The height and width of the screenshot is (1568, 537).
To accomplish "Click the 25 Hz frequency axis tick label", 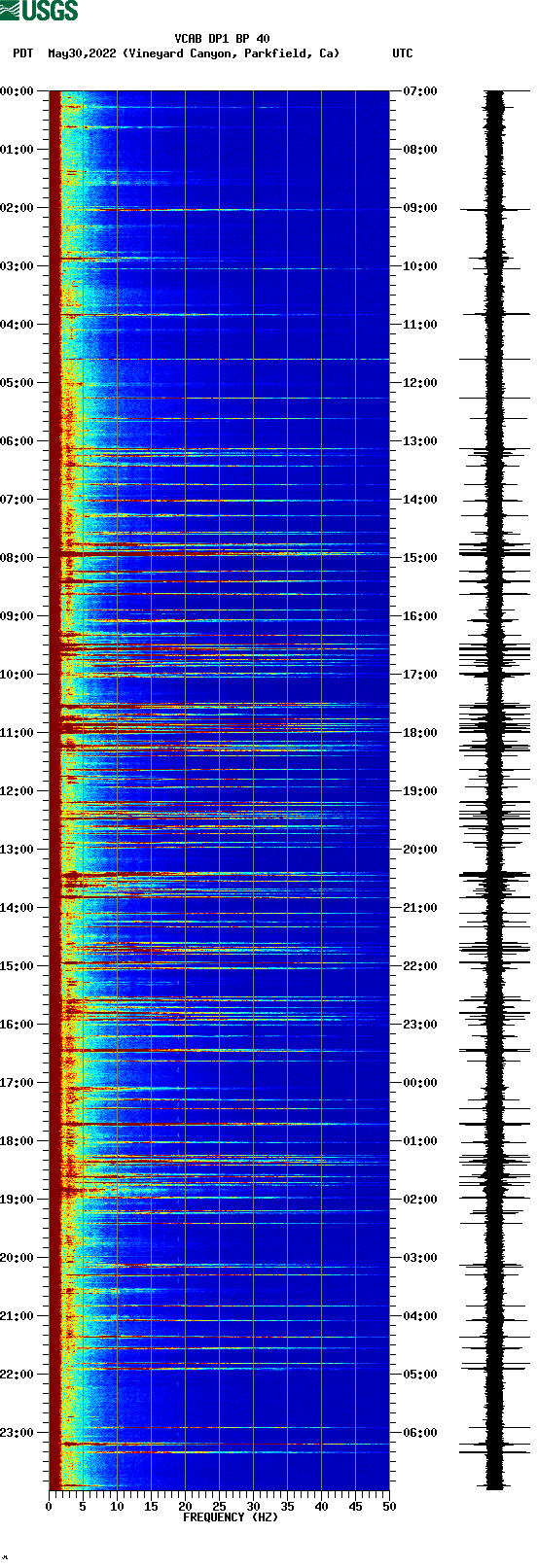I will (219, 1507).
